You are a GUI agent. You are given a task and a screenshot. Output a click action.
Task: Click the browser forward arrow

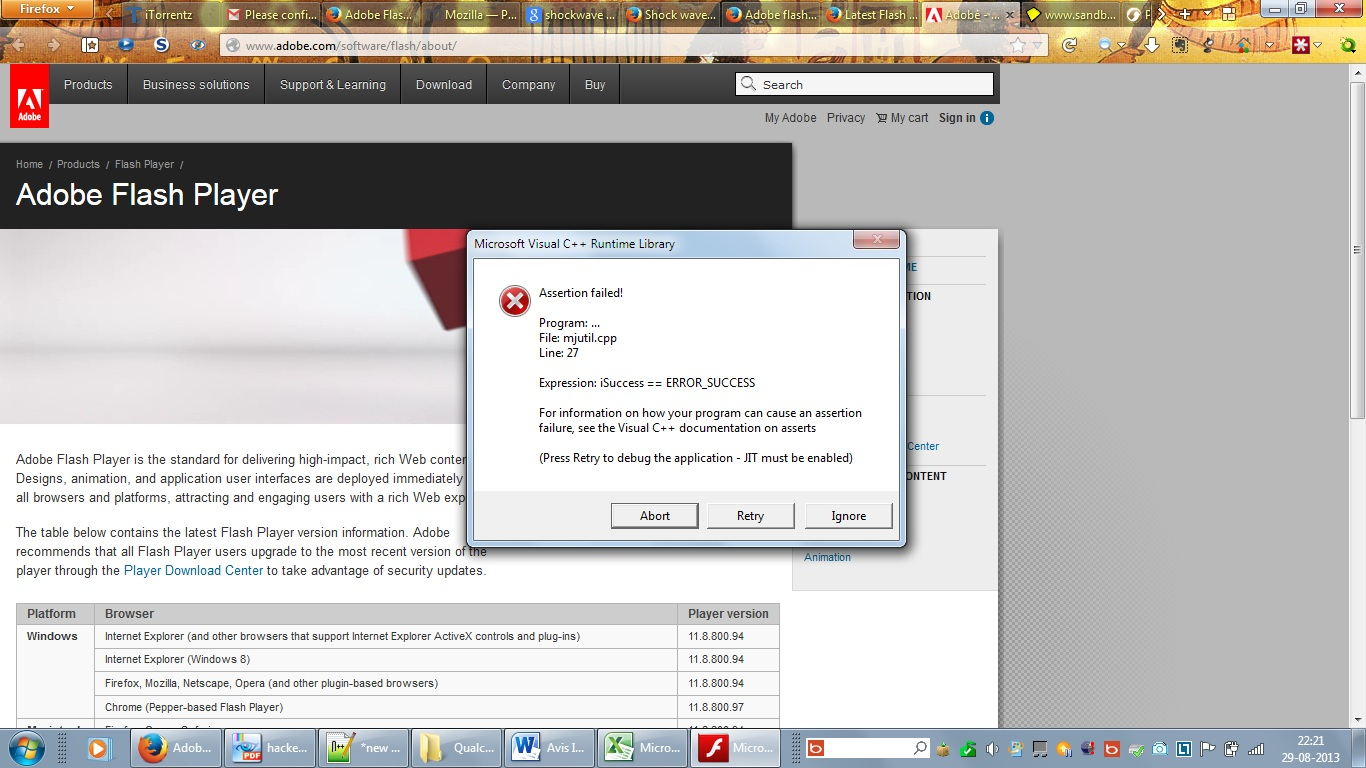pos(54,45)
